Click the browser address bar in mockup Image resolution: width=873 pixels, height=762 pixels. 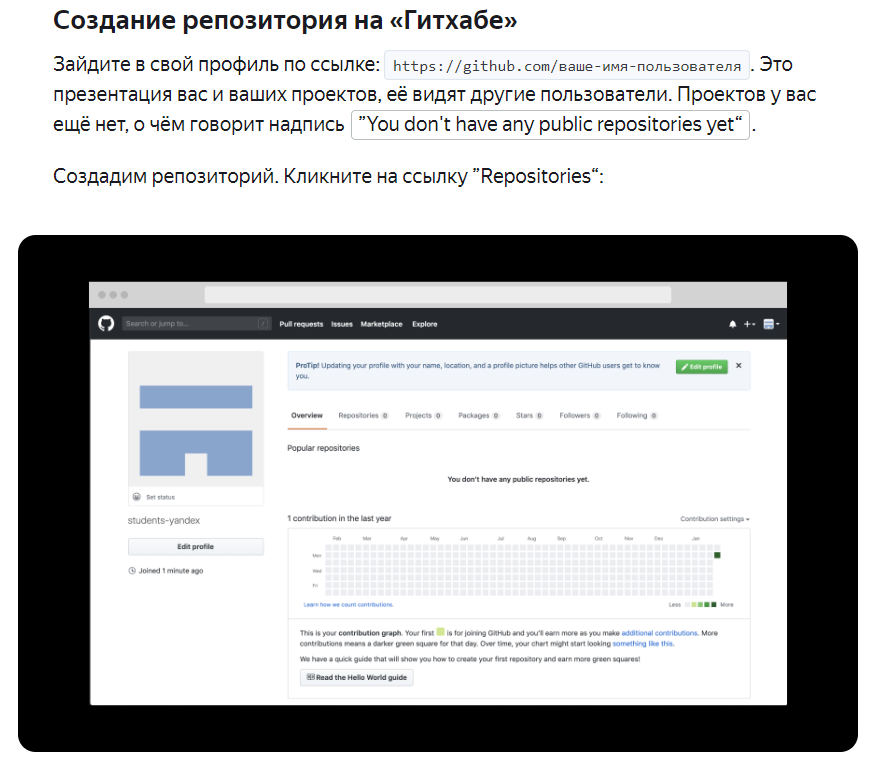(438, 295)
